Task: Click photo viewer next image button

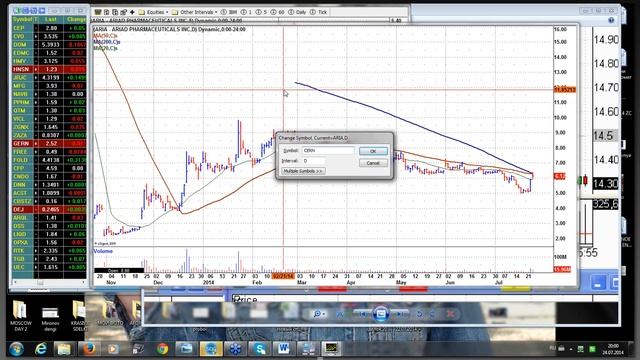Action: click(400, 313)
